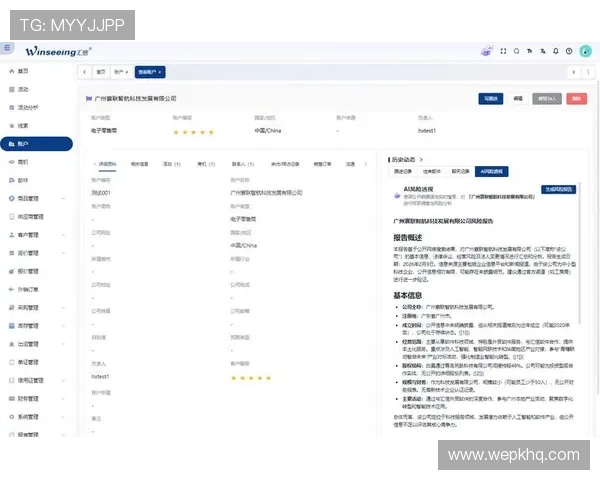
Task: Click the blue generate risk report button
Action: click(x=558, y=189)
